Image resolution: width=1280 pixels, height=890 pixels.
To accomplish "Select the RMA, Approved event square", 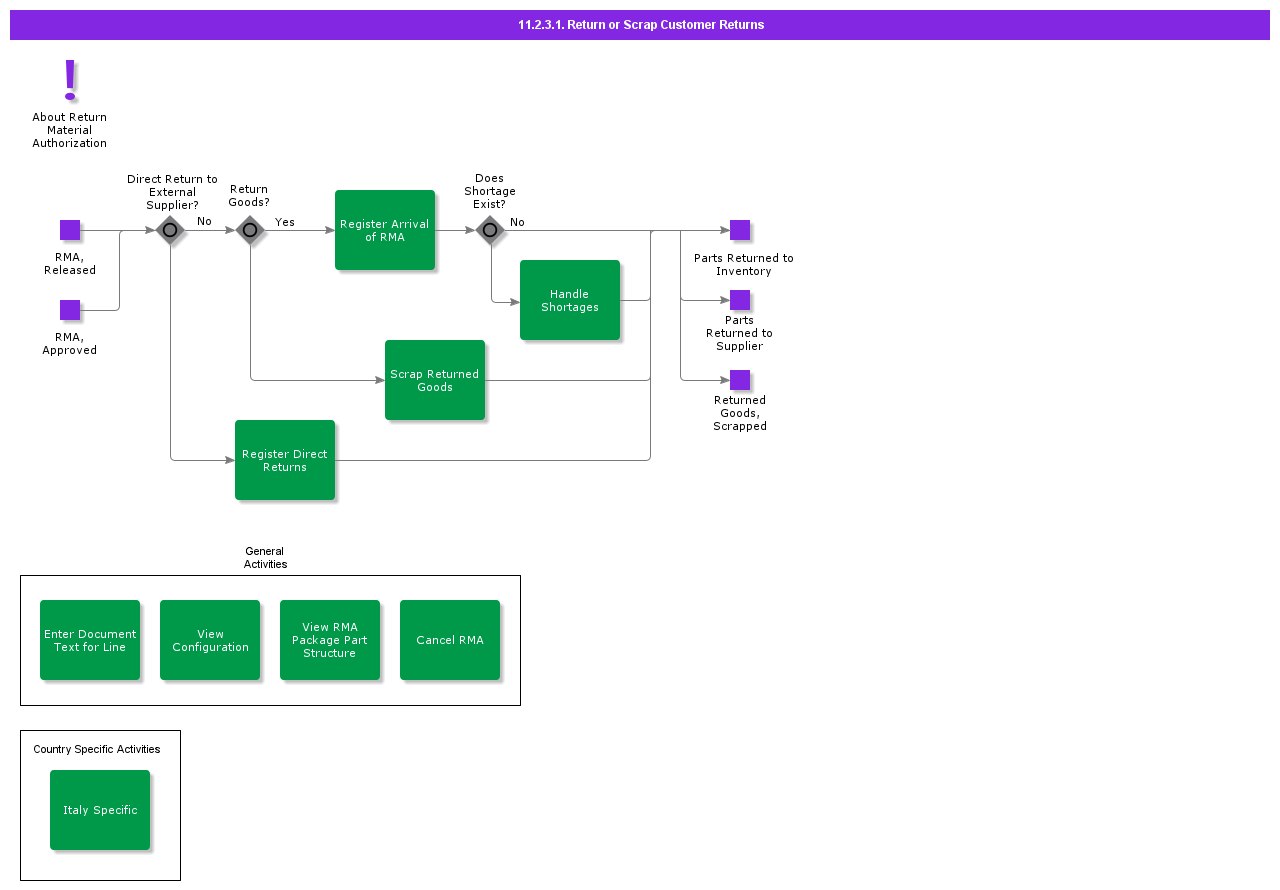I will pyautogui.click(x=70, y=310).
